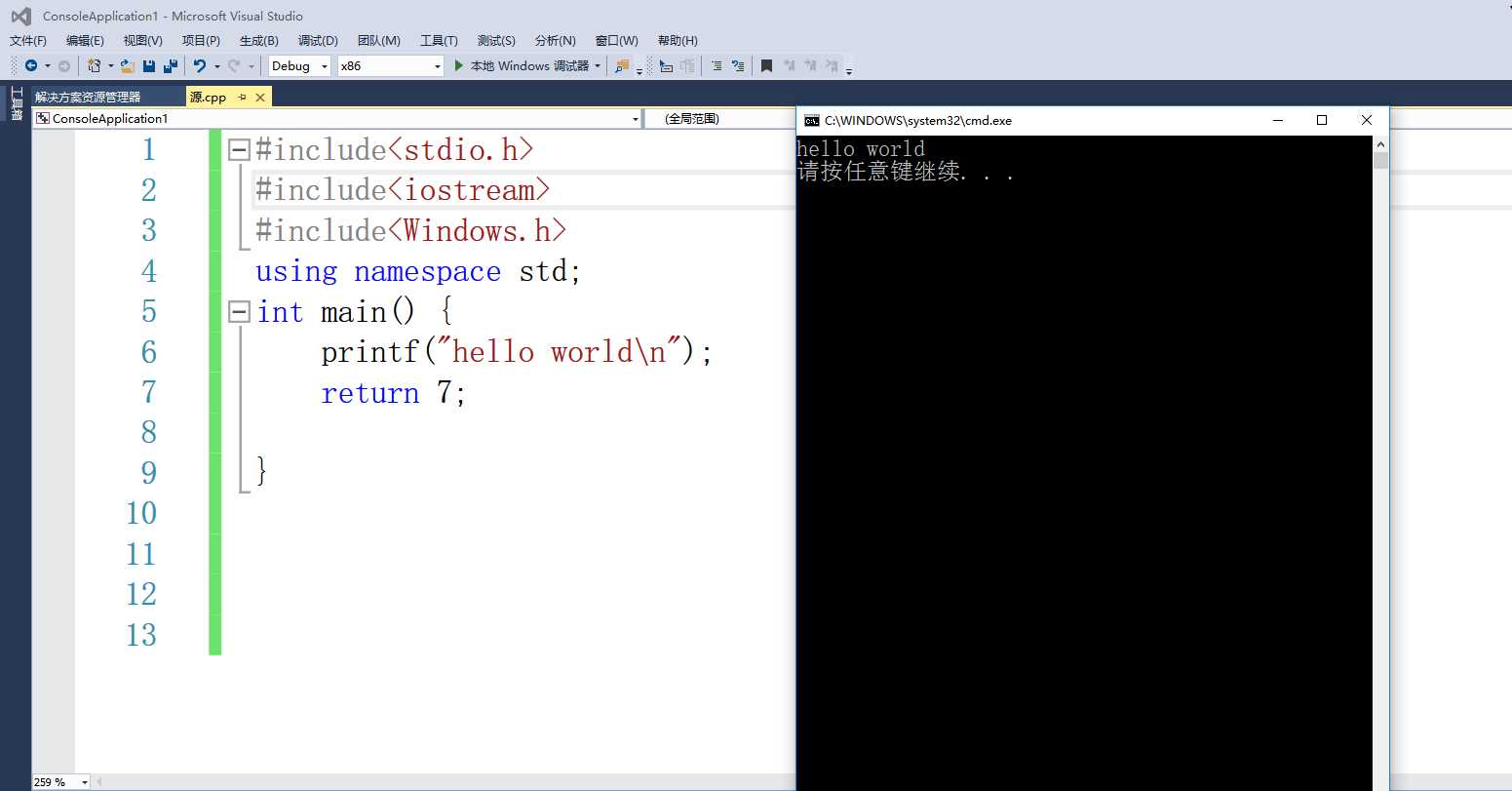
Task: Toggle bookmark using the bookmark icon
Action: pos(766,65)
